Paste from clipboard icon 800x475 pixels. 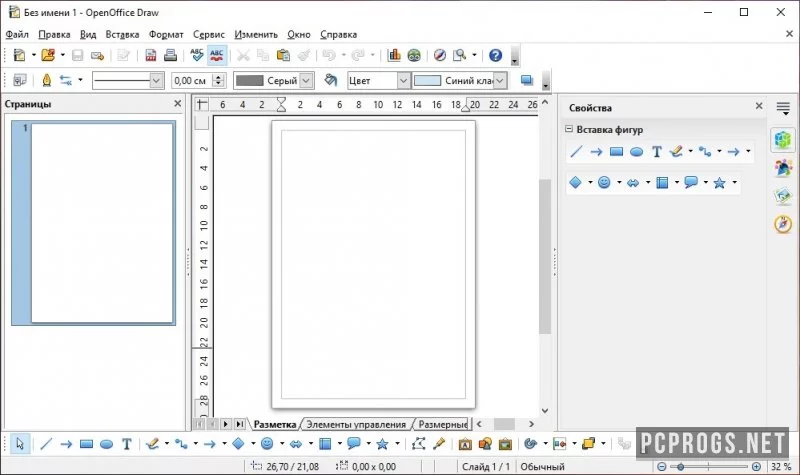point(283,55)
